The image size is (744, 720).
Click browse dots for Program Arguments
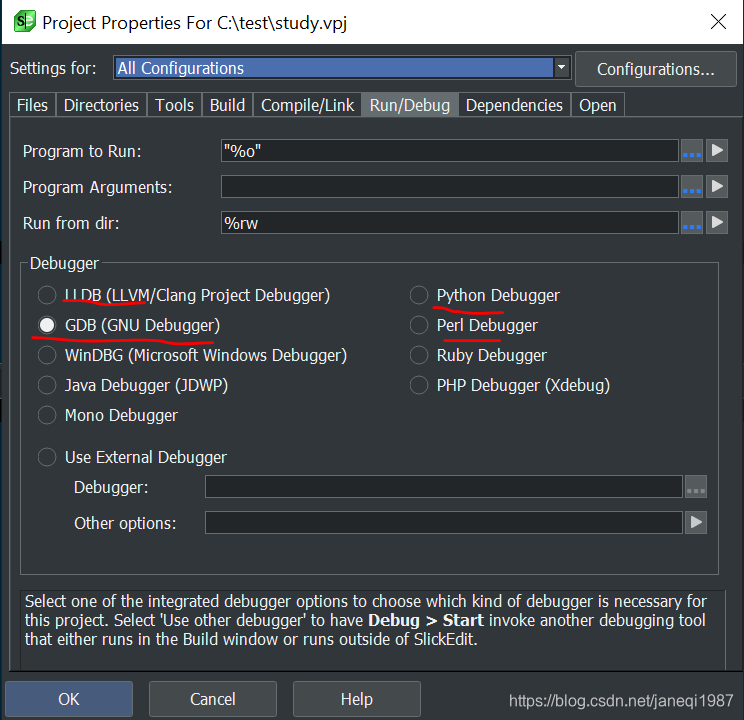tap(692, 187)
